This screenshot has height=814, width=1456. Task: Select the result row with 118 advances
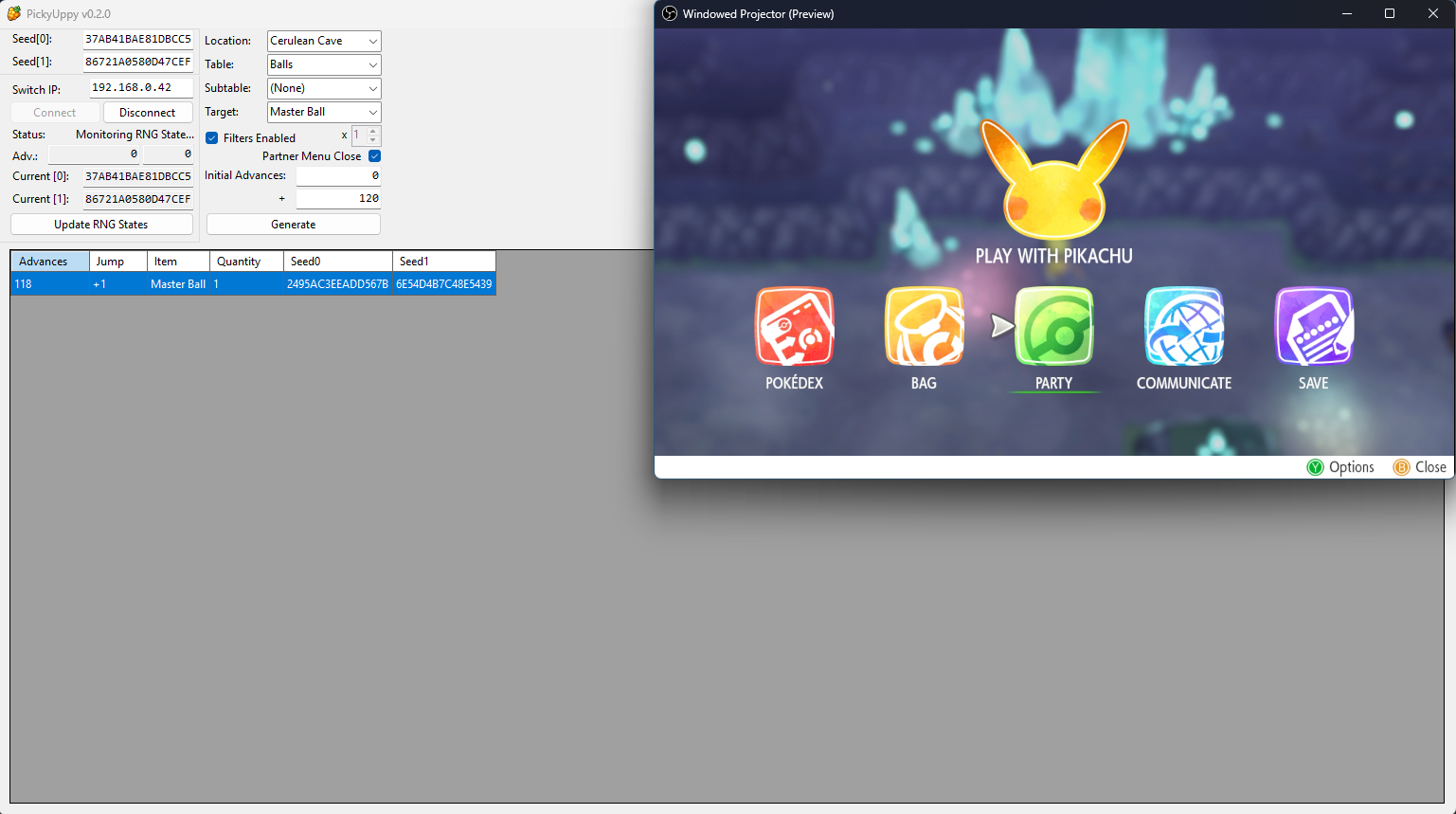(253, 284)
